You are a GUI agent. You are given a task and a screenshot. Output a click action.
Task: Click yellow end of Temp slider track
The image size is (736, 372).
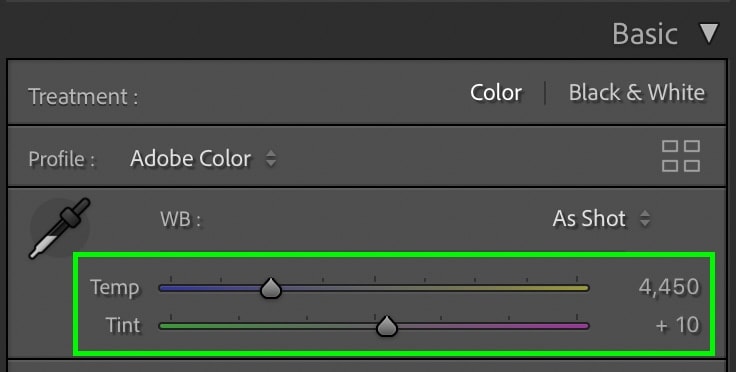pyautogui.click(x=580, y=288)
